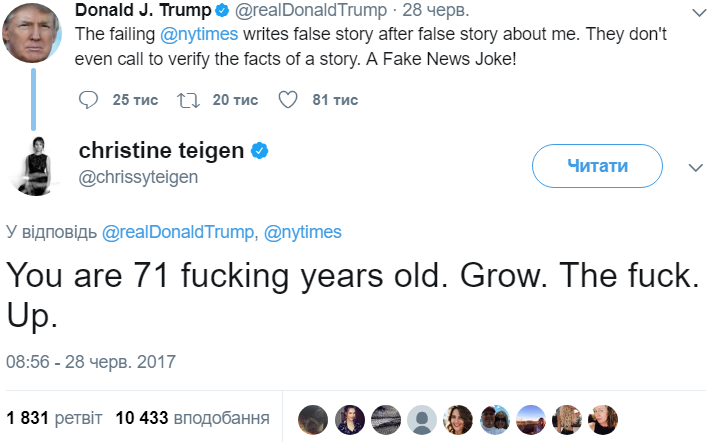This screenshot has height=442, width=728.
Task: Expand the options chevron on Trump's tweet
Action: point(699,12)
